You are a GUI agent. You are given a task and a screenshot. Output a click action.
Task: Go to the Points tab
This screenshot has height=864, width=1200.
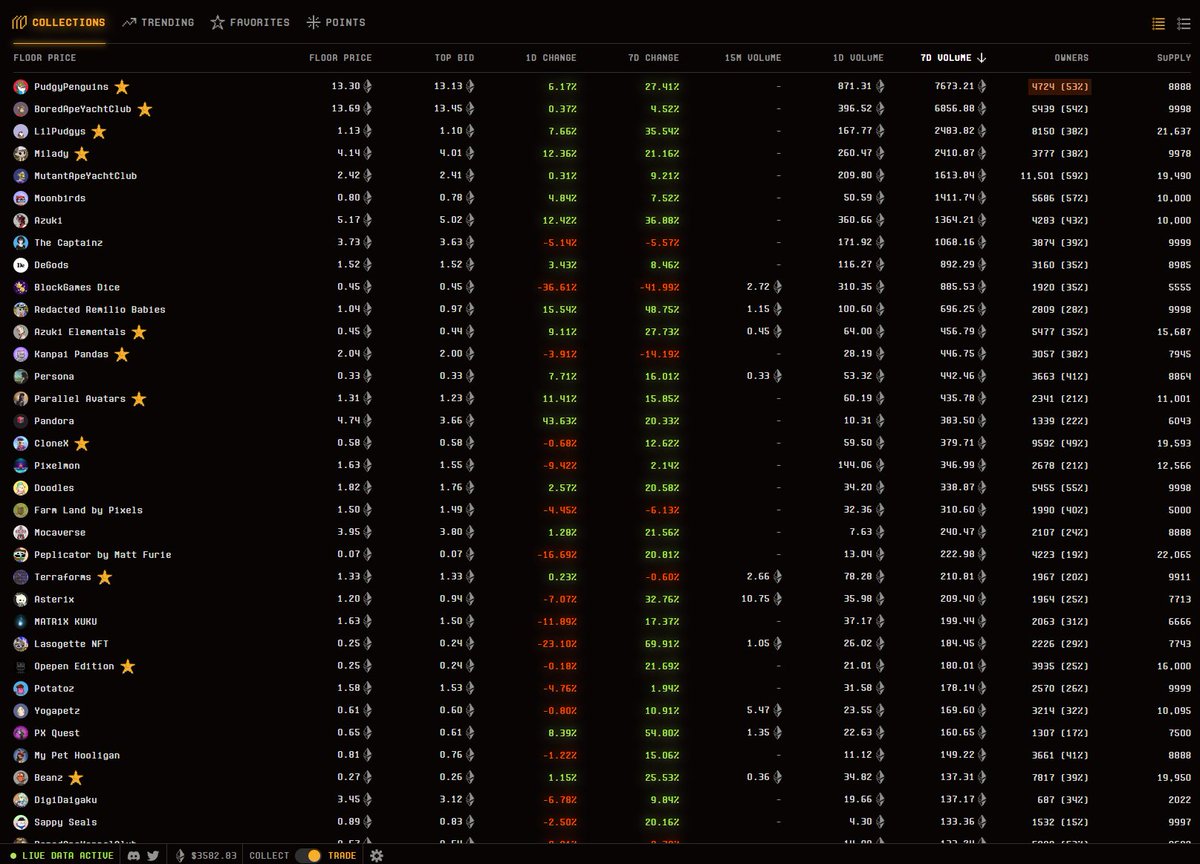(x=336, y=22)
